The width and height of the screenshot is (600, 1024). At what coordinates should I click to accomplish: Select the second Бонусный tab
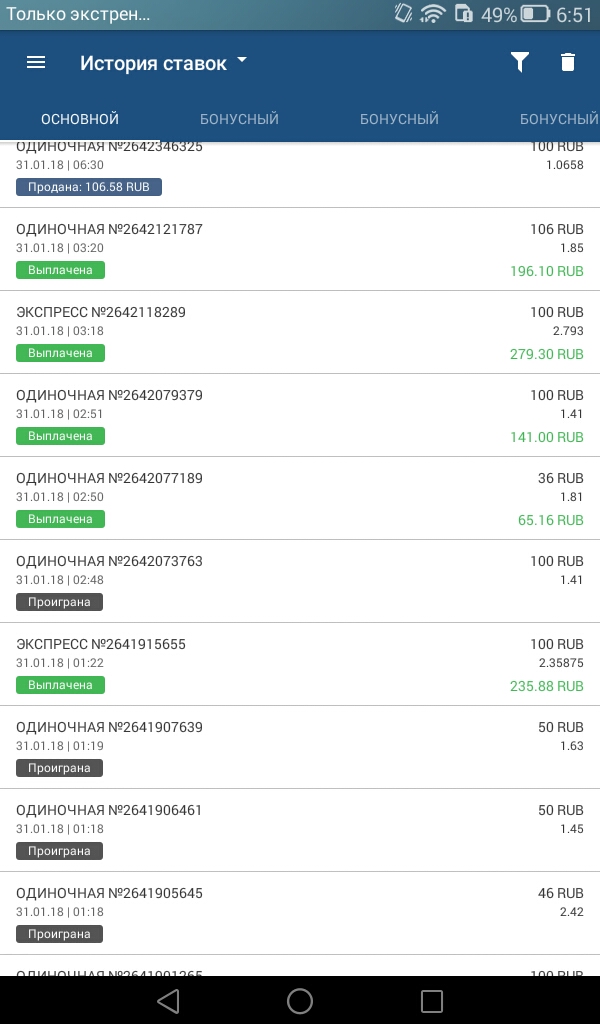tap(399, 119)
